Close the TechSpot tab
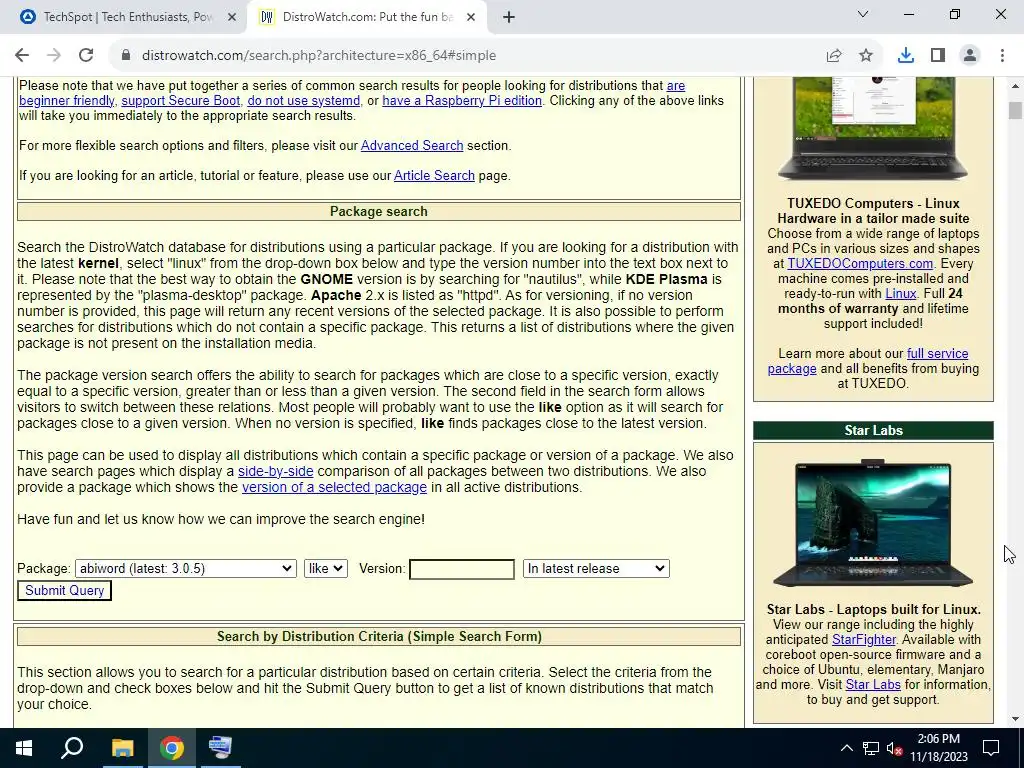Image resolution: width=1024 pixels, height=768 pixels. [231, 17]
